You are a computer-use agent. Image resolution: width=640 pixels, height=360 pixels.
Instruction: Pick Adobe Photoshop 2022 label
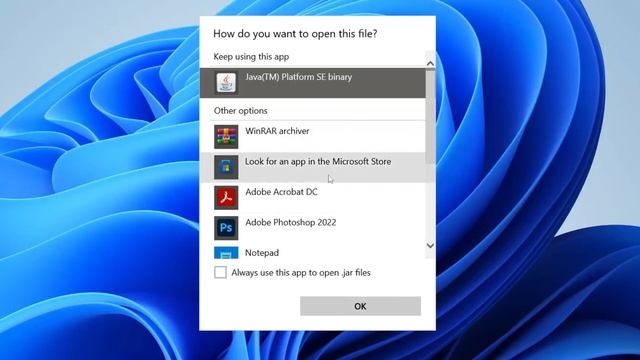pos(291,222)
